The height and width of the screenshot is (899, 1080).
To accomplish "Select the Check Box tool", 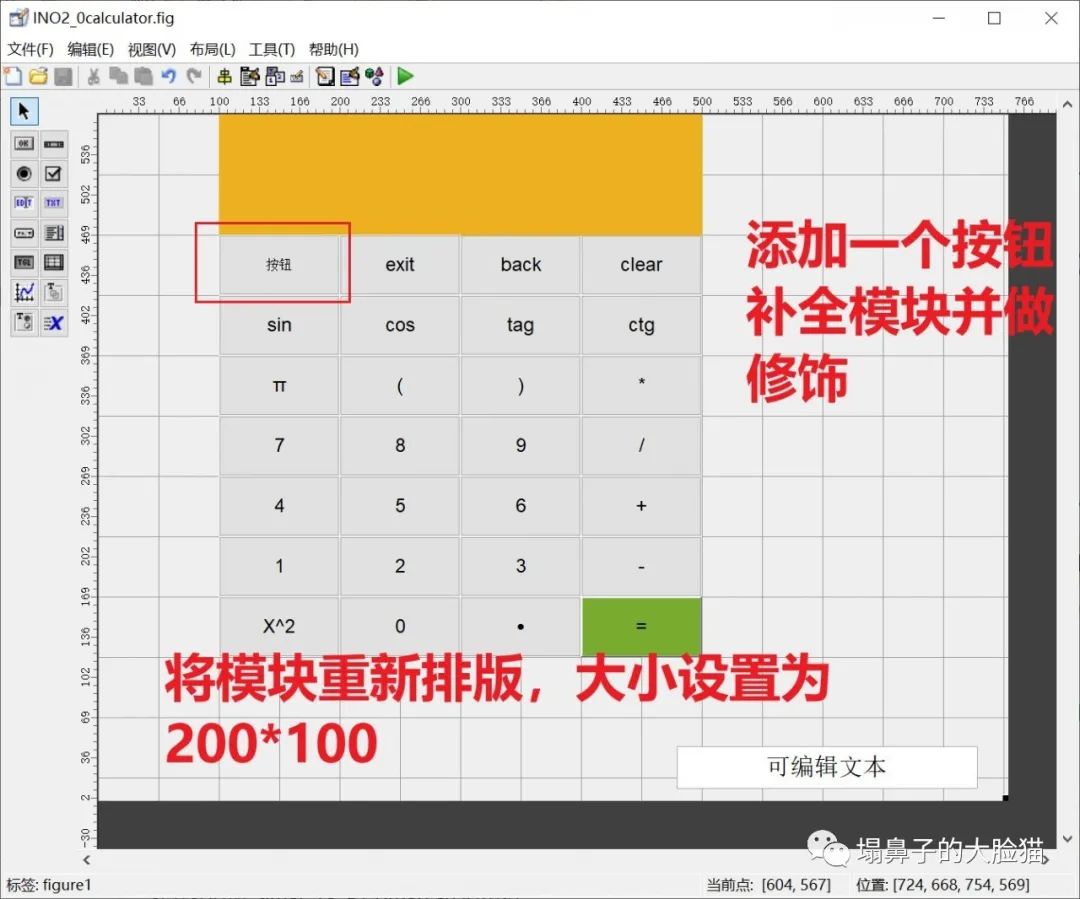I will click(x=53, y=174).
